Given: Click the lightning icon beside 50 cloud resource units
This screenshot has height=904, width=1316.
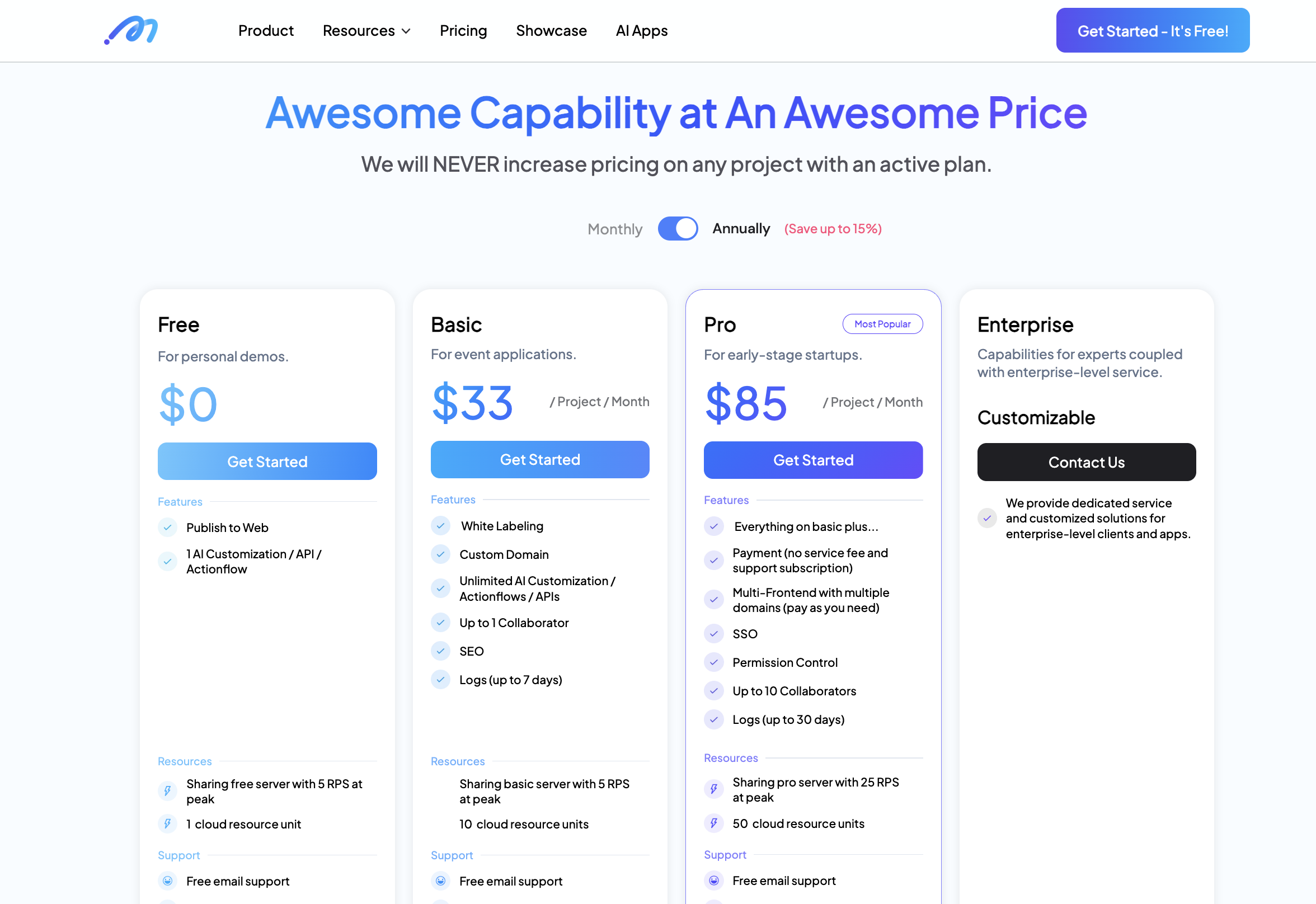Looking at the screenshot, I should (x=713, y=823).
